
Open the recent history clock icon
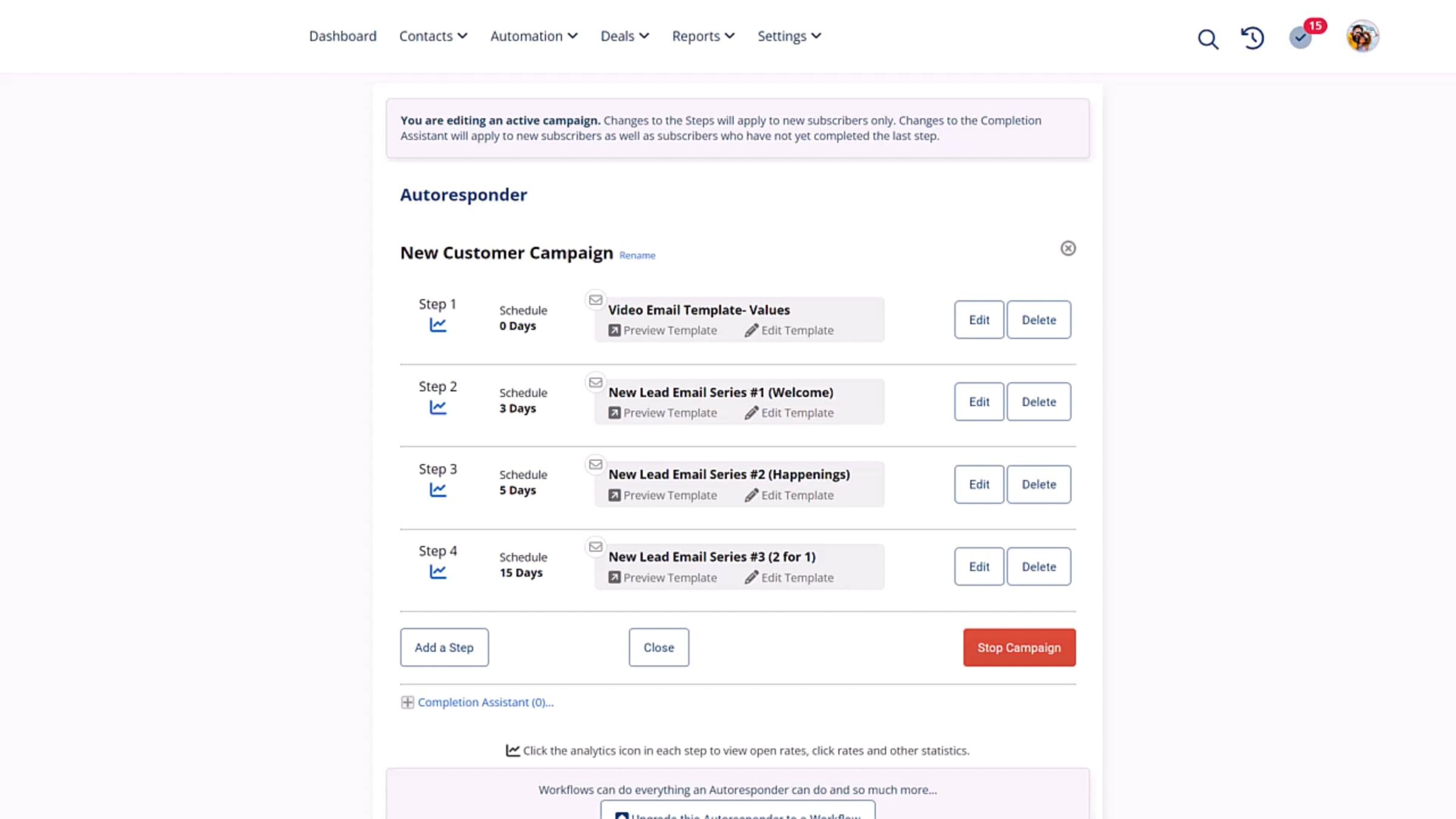(1252, 38)
